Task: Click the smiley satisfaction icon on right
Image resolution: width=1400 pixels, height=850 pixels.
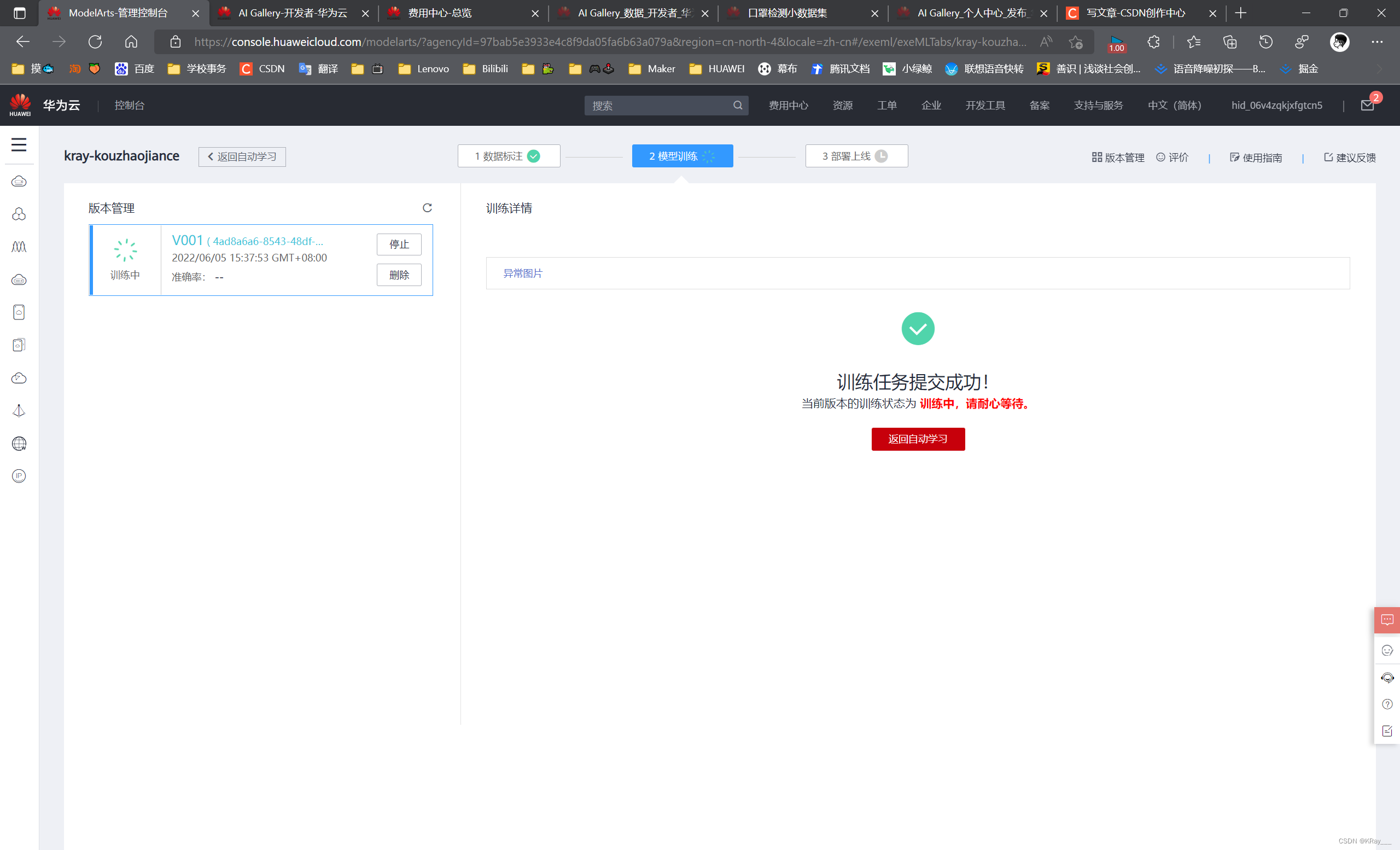Action: (1387, 650)
